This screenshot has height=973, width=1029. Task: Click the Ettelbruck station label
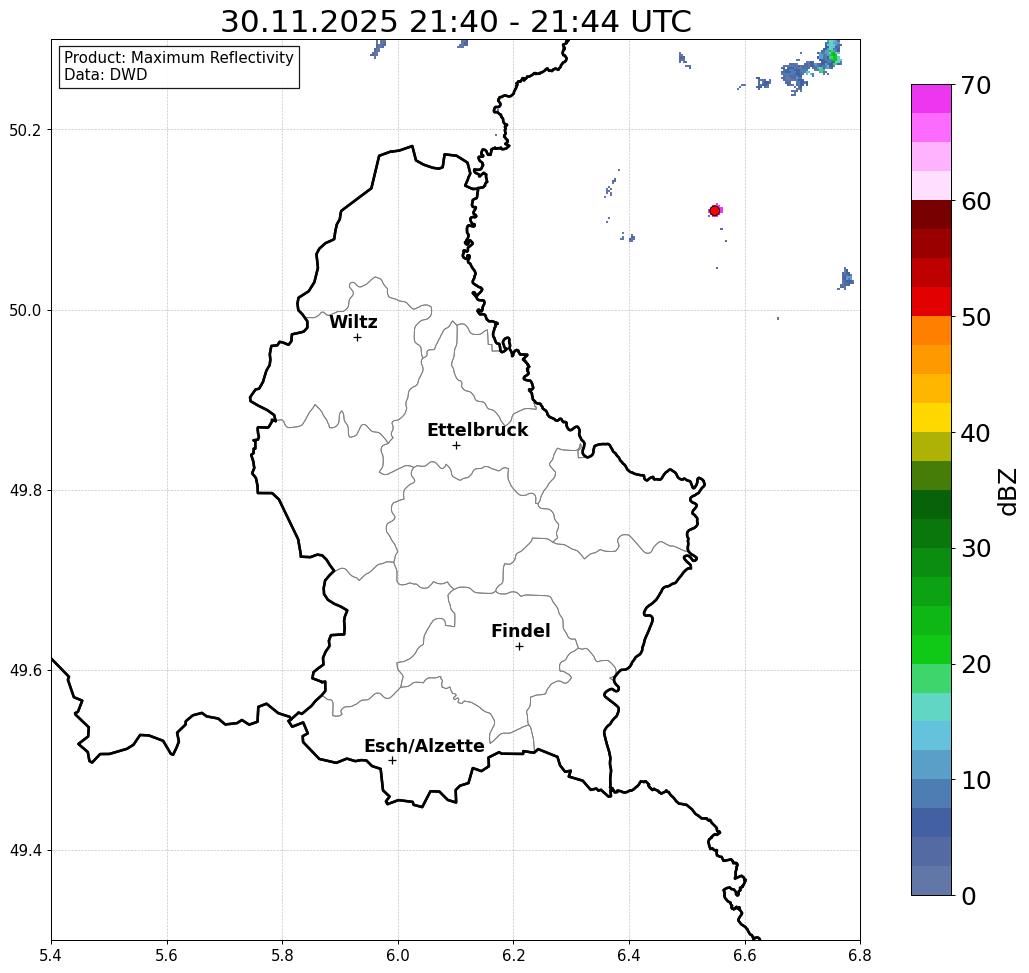[x=477, y=430]
